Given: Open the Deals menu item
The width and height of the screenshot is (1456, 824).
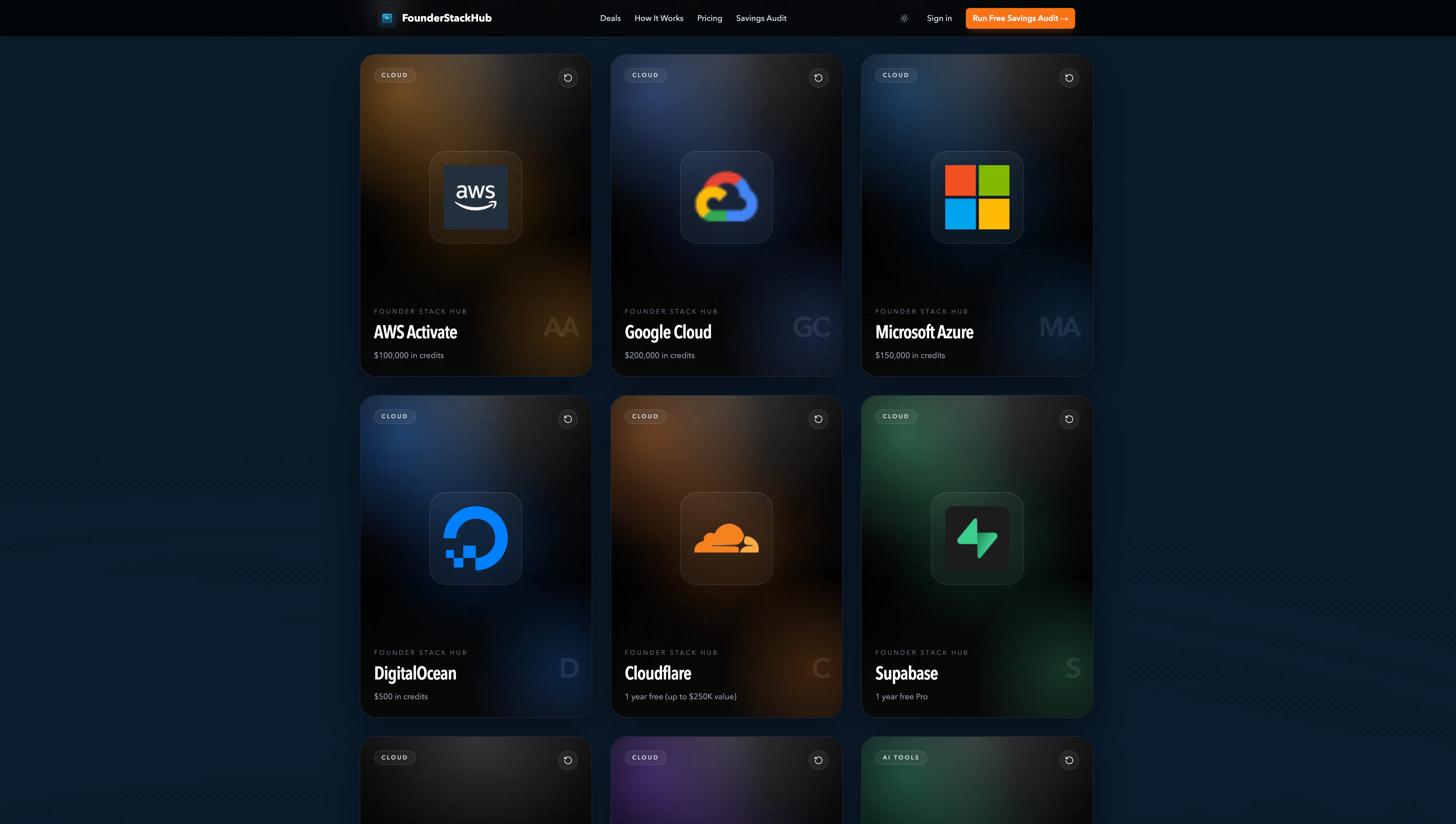Looking at the screenshot, I should (610, 18).
